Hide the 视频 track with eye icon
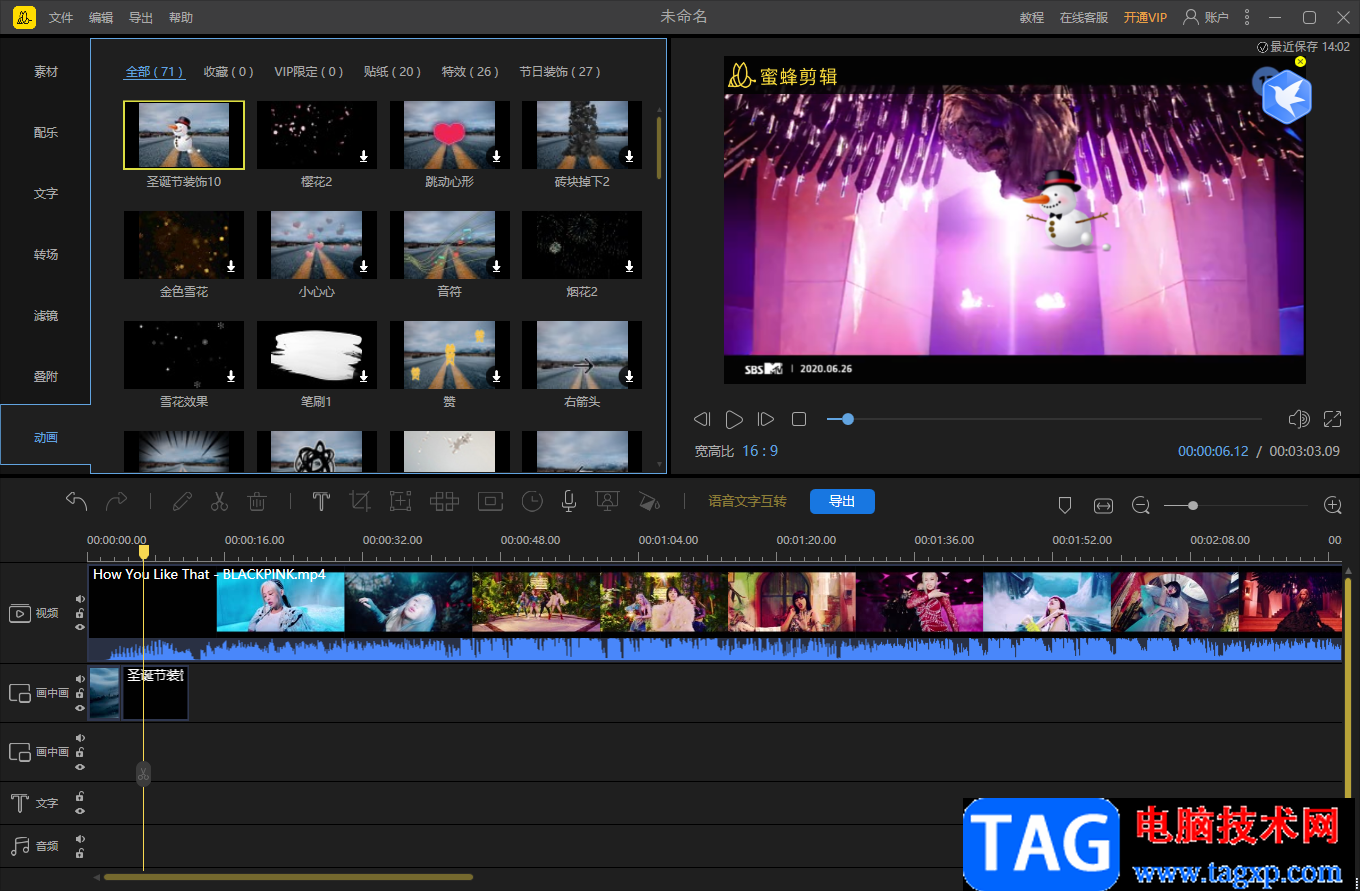 point(80,627)
